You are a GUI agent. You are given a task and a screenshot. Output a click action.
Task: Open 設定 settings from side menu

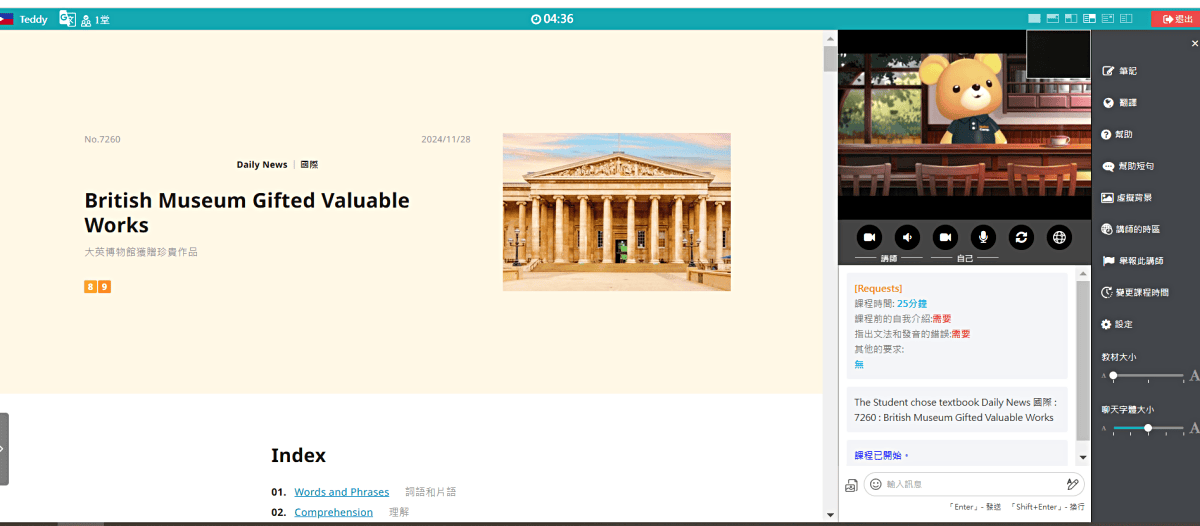(x=1117, y=324)
